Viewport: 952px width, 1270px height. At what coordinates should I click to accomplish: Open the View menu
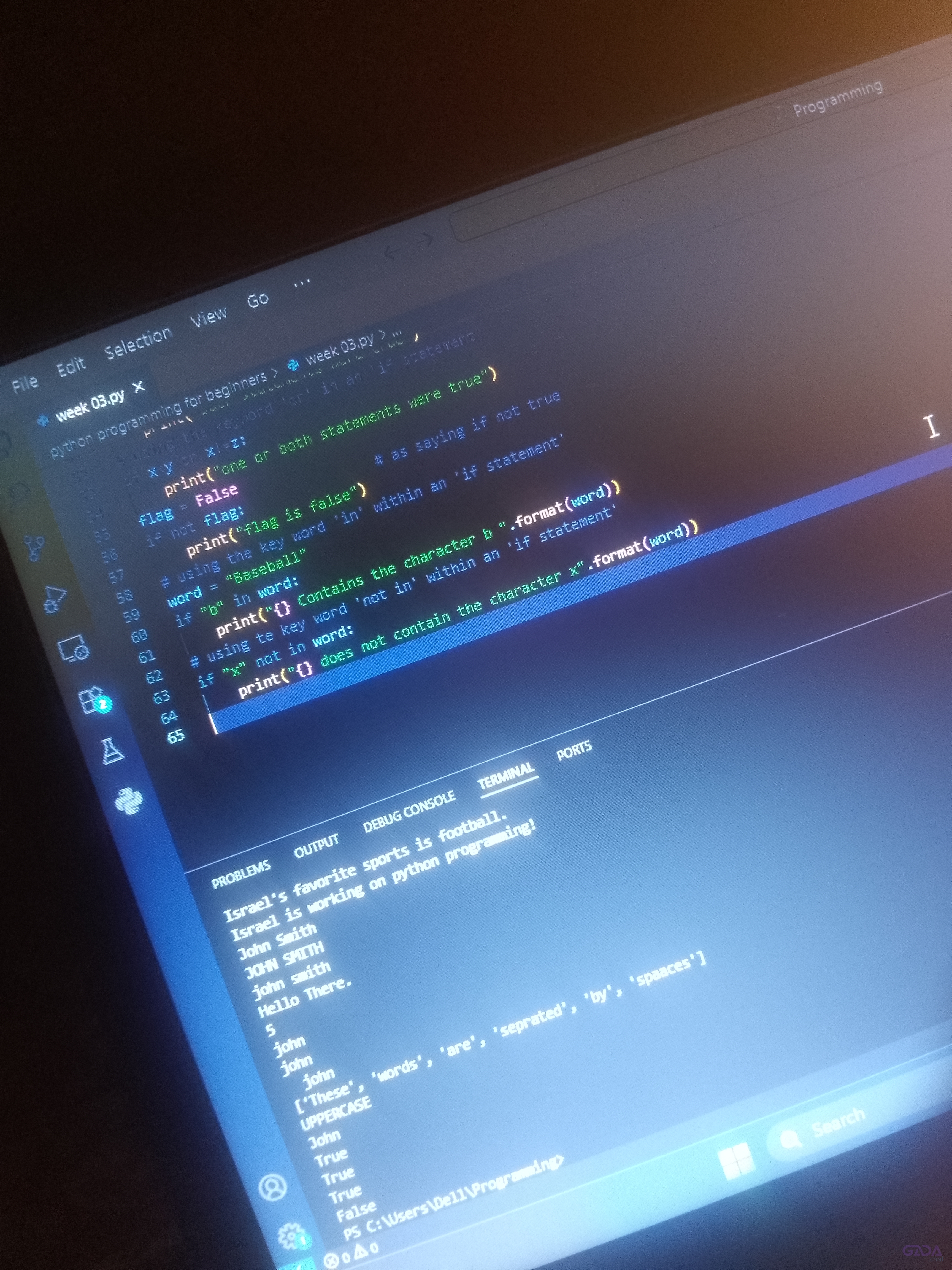point(209,316)
